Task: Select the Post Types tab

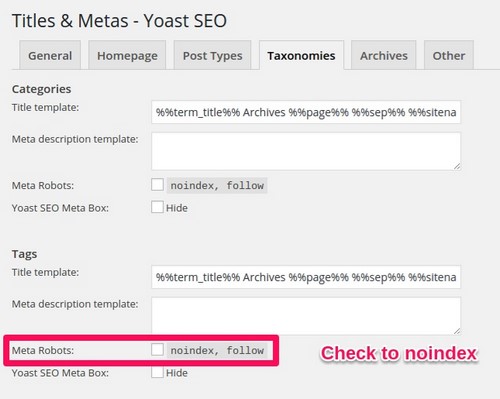Action: coord(212,55)
